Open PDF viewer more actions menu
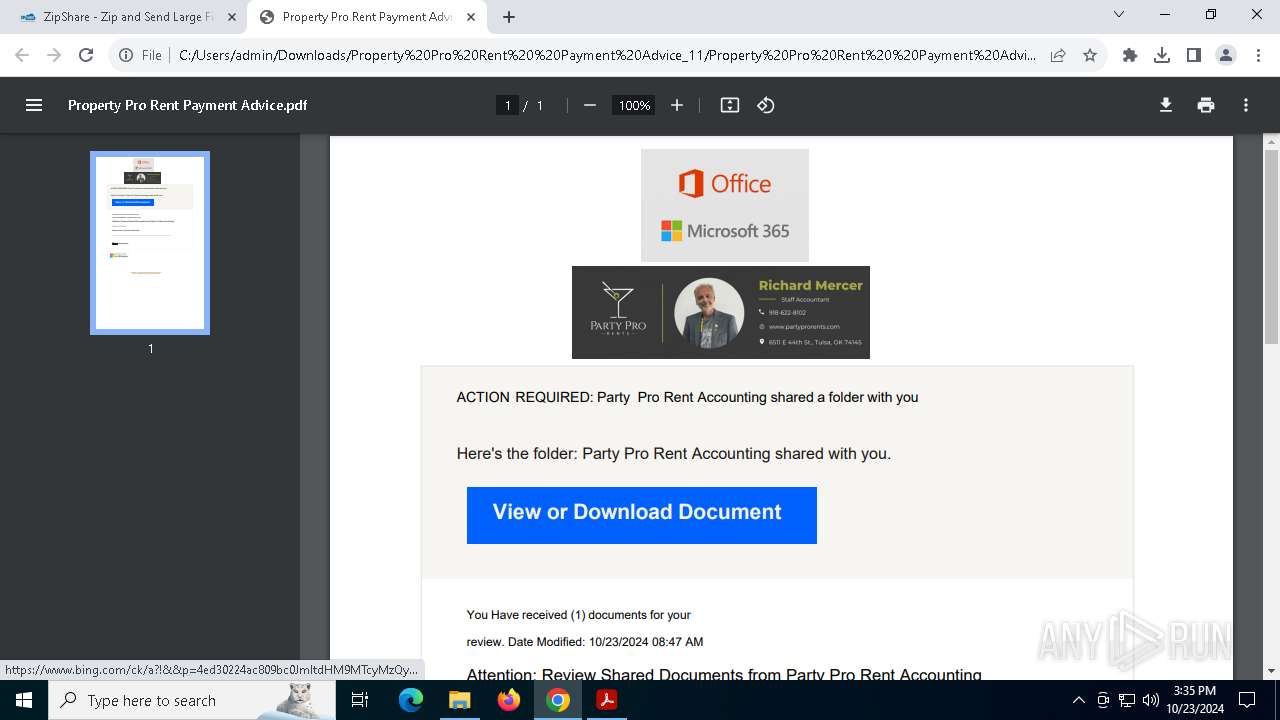The width and height of the screenshot is (1280, 720). coord(1246,105)
